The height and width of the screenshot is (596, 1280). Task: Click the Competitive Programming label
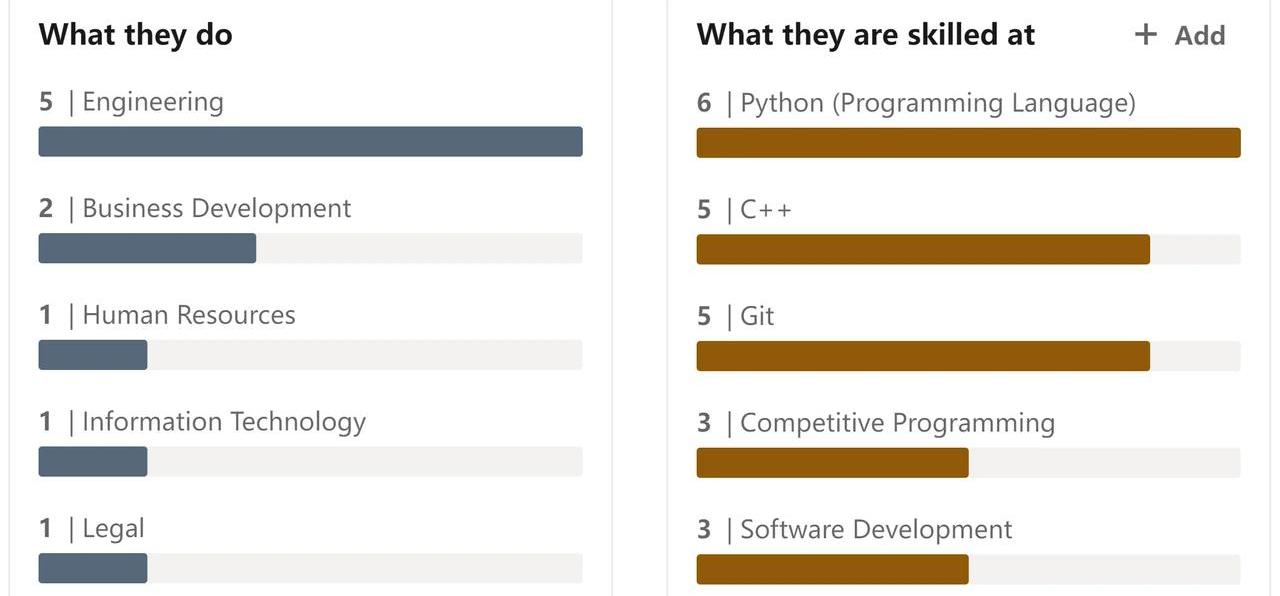897,423
